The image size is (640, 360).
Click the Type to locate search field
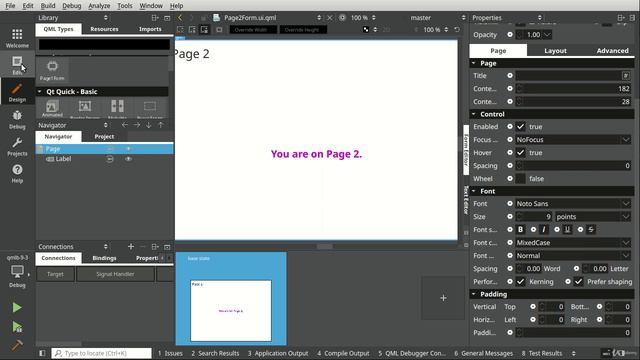click(x=102, y=353)
